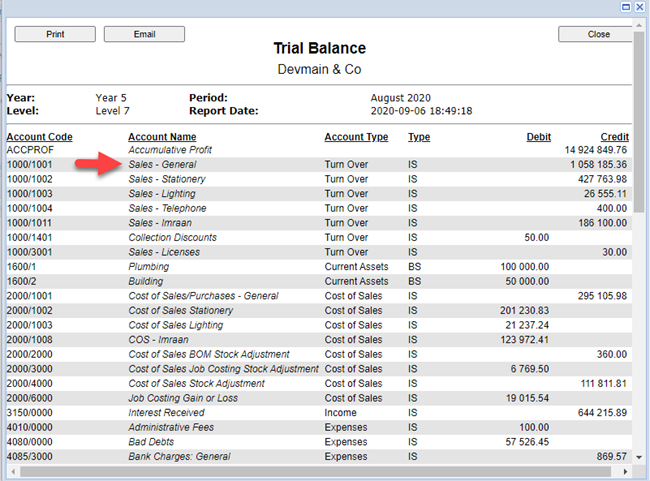The image size is (650, 481).
Task: Click the Account Name column header
Action: tap(162, 137)
